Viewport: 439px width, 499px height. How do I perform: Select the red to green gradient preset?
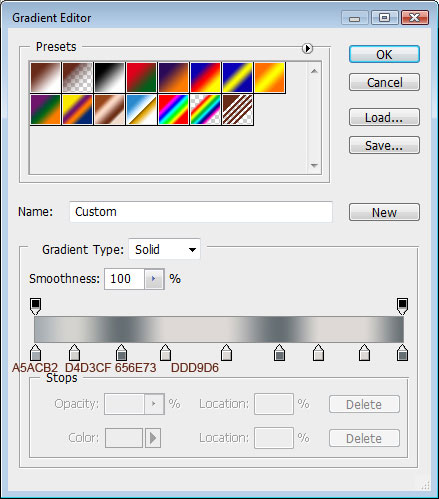click(x=141, y=78)
